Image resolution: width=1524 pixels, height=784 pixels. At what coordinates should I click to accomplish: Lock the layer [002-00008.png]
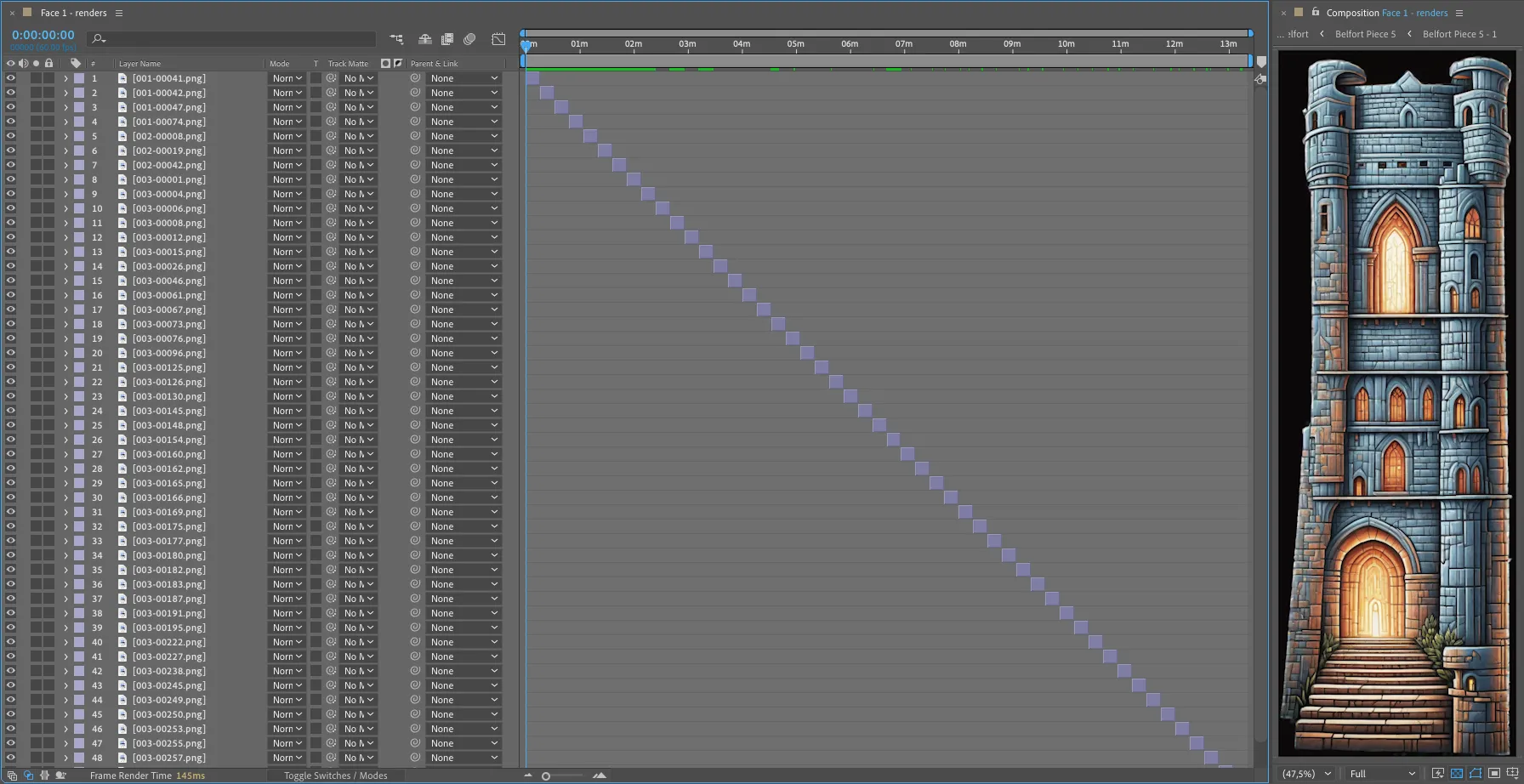click(48, 136)
